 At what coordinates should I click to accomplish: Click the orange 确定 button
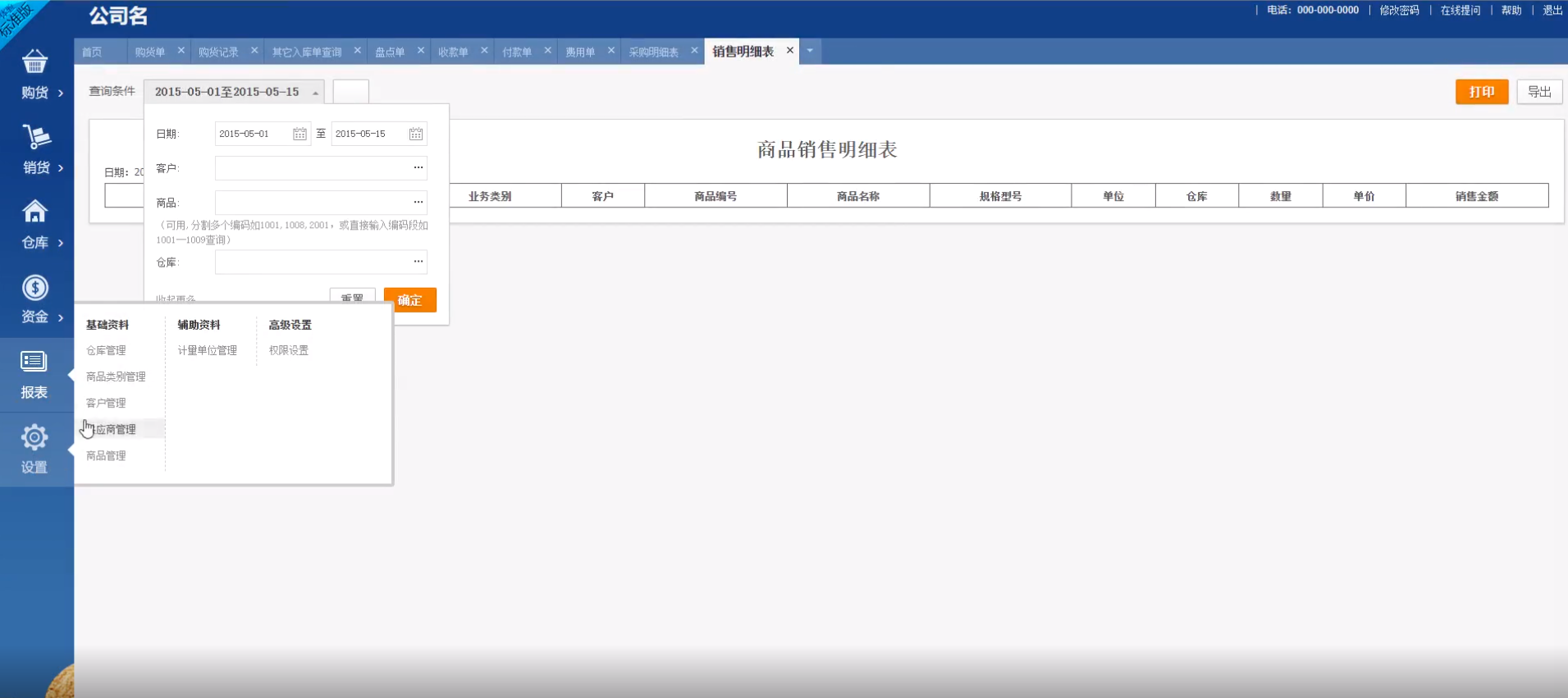[409, 300]
